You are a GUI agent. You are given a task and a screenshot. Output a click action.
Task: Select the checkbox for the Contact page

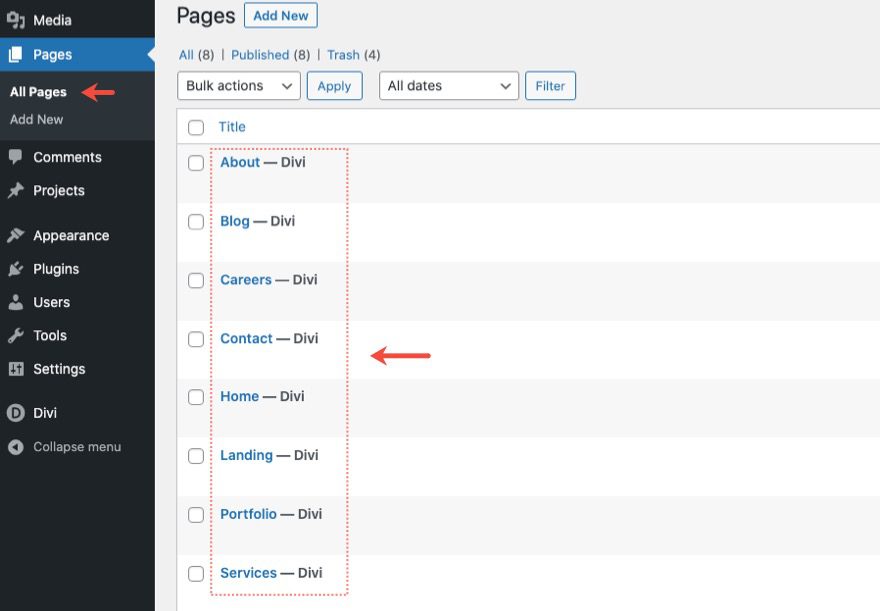(x=196, y=338)
